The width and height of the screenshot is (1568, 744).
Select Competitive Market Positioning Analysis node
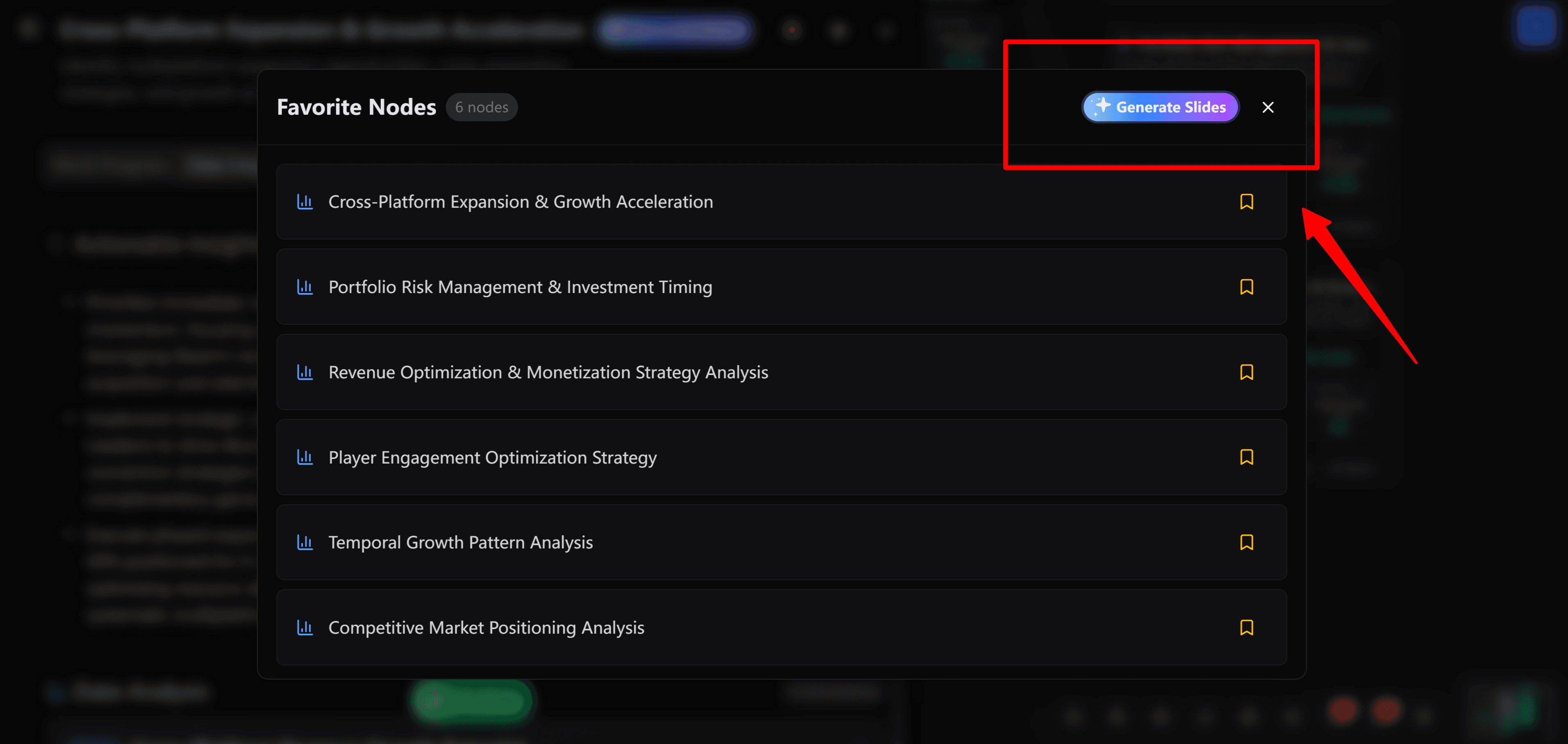tap(782, 628)
